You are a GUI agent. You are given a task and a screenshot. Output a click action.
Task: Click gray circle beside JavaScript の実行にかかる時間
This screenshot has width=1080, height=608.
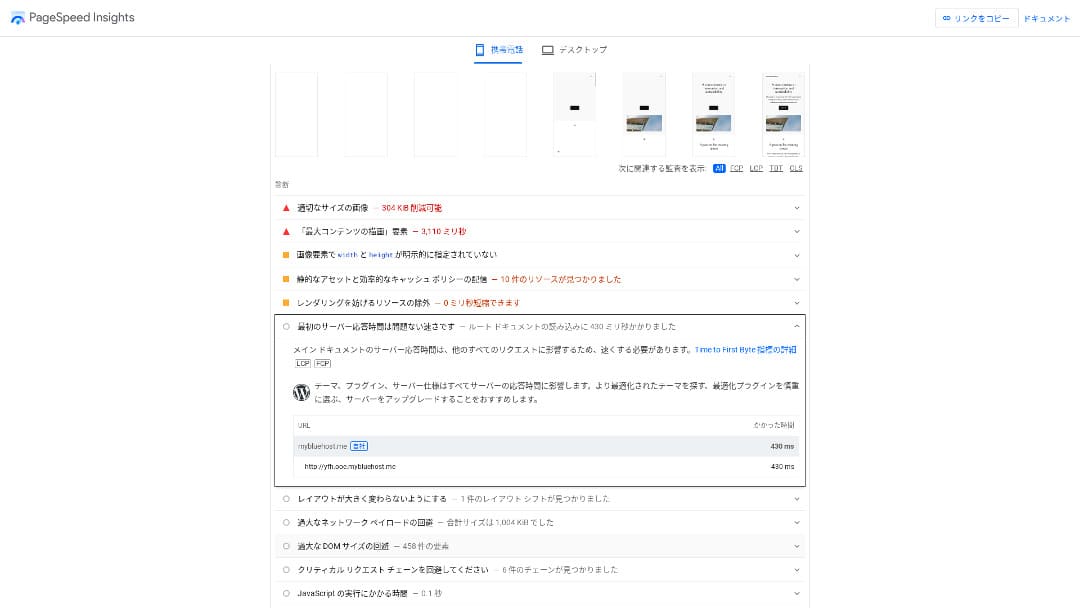coord(286,594)
